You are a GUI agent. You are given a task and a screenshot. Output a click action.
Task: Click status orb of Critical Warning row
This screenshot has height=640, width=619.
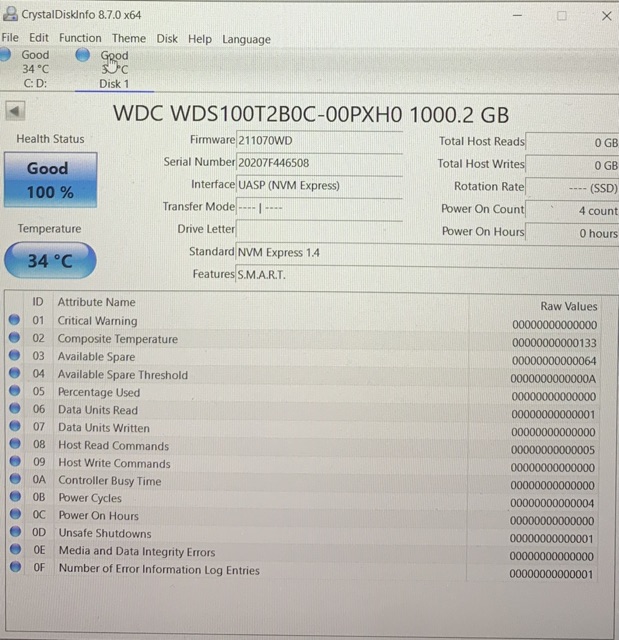[x=15, y=320]
